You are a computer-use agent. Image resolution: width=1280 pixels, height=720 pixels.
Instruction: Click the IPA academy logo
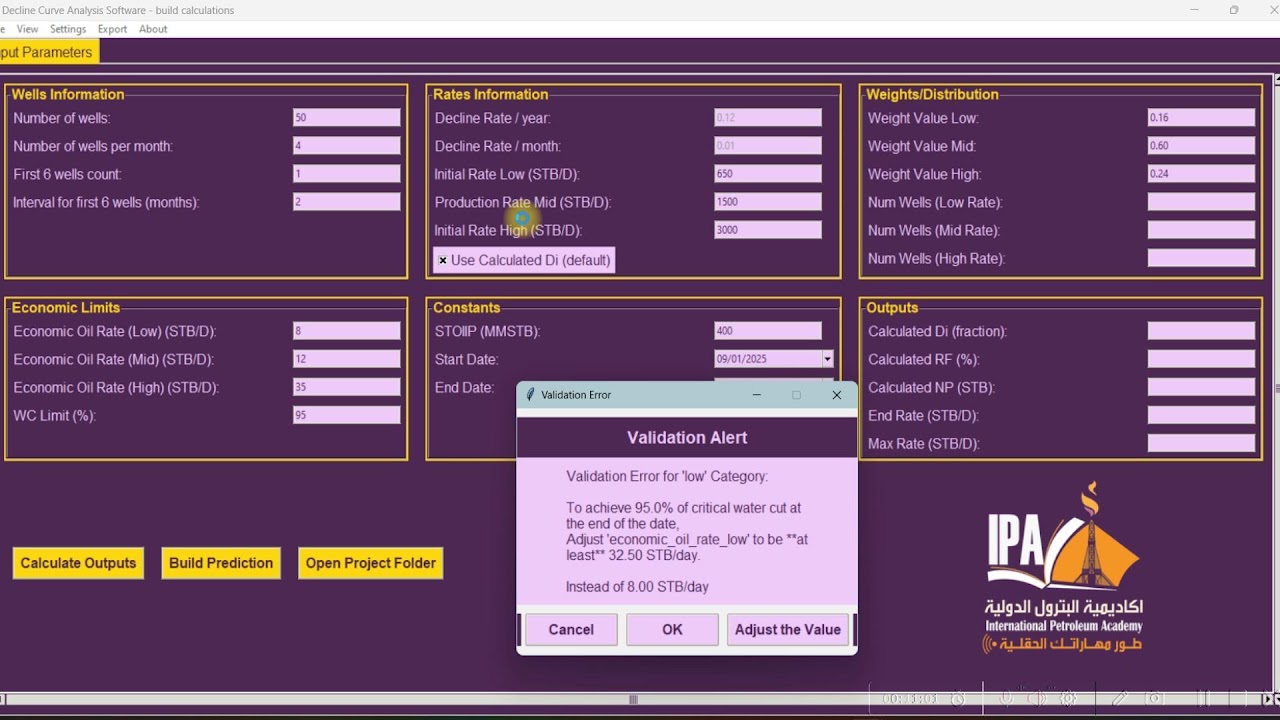click(x=1063, y=567)
